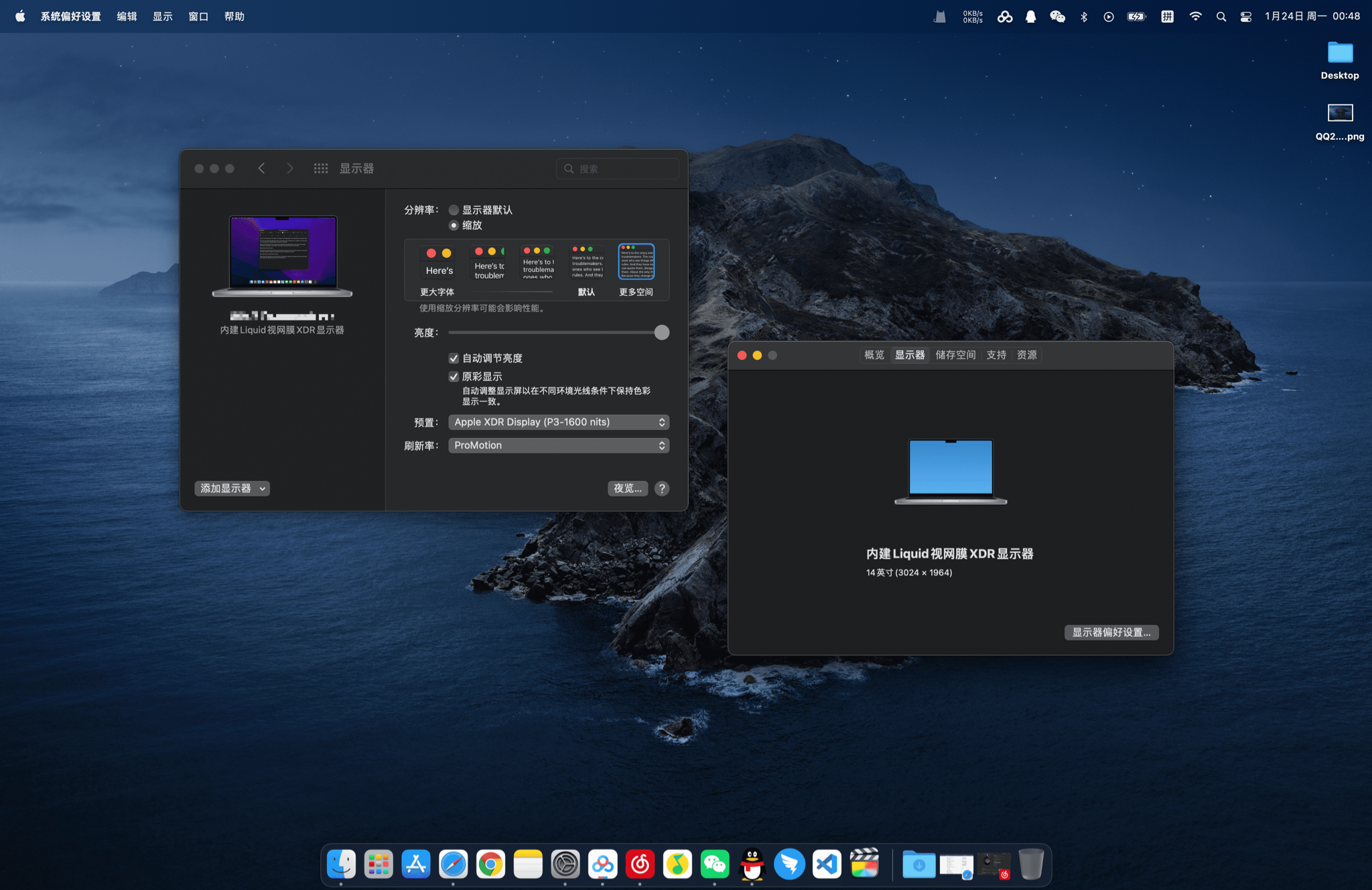Expand the 添加显示器 dropdown
The height and width of the screenshot is (890, 1372).
(x=232, y=489)
